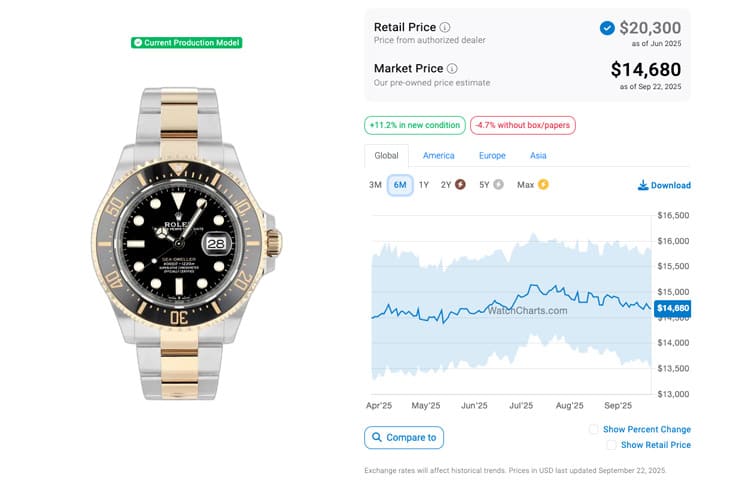Click the Compare to button
Screen dimensions: 730x482
pos(404,437)
